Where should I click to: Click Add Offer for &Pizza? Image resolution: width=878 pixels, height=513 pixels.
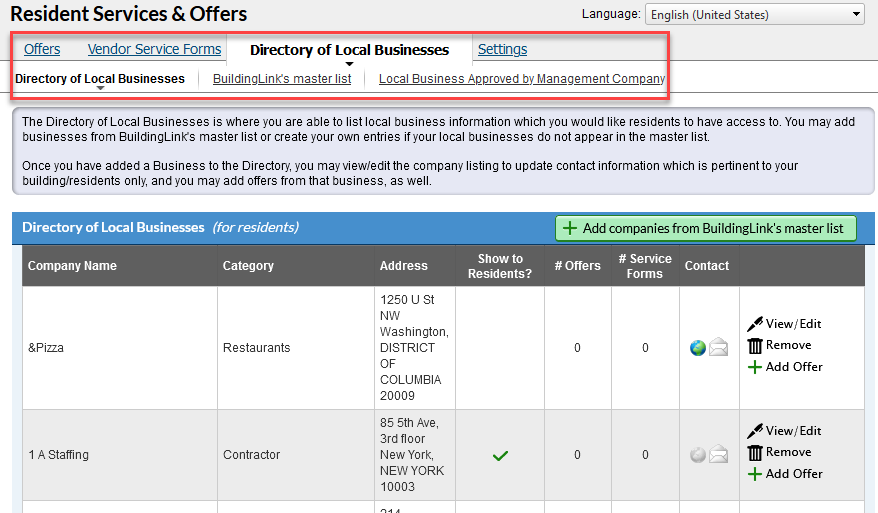click(x=794, y=367)
